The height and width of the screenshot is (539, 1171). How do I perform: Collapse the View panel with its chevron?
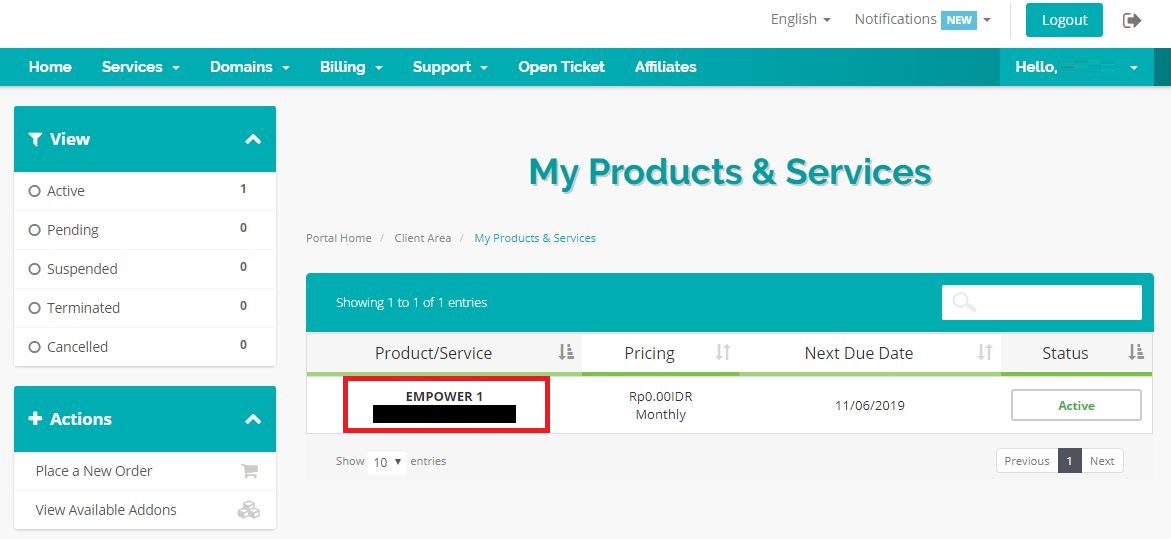click(253, 139)
